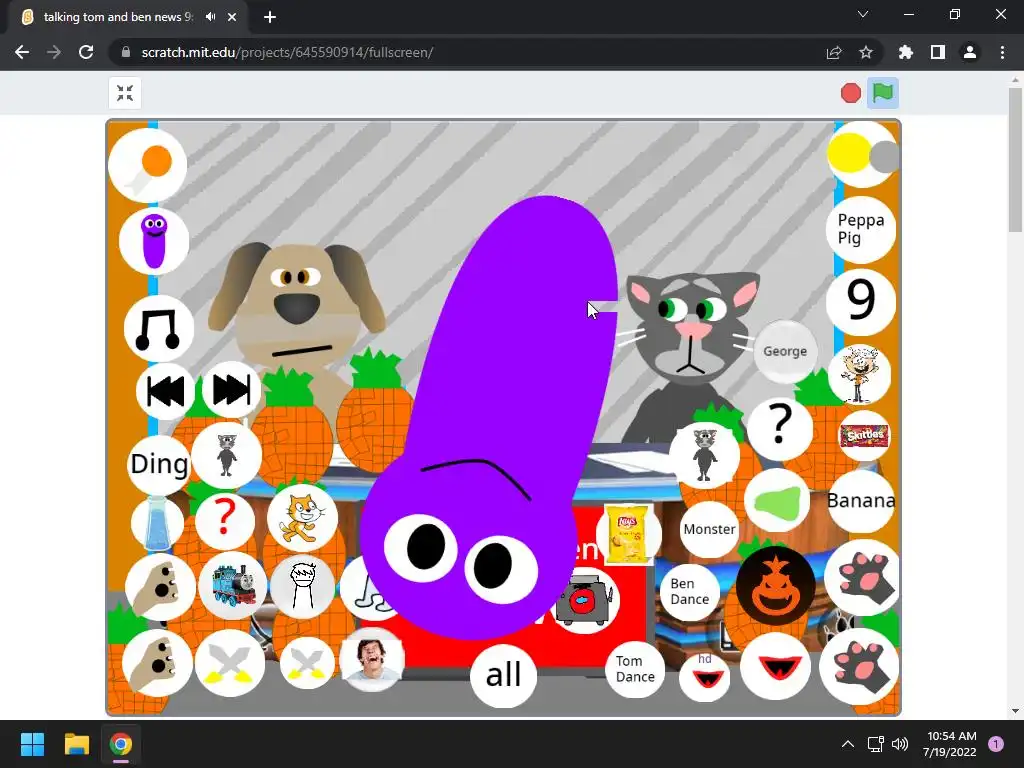Open the Chrome three-dot menu

pos(1002,52)
